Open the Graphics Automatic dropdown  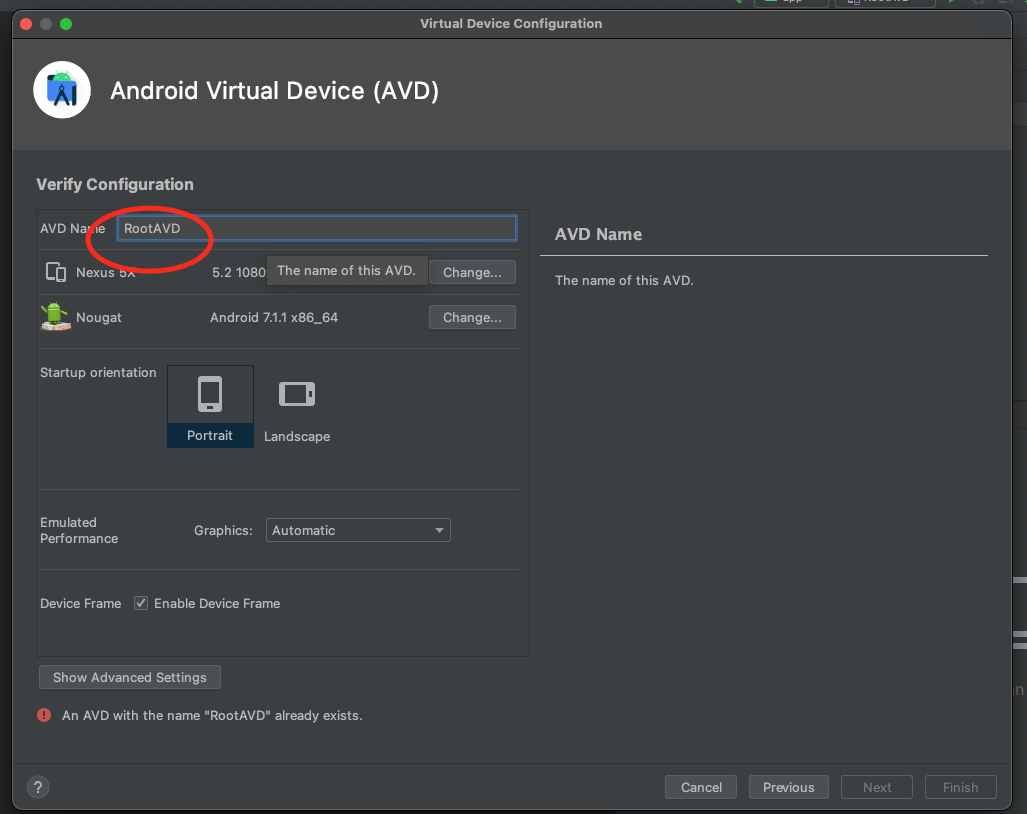pyautogui.click(x=358, y=530)
